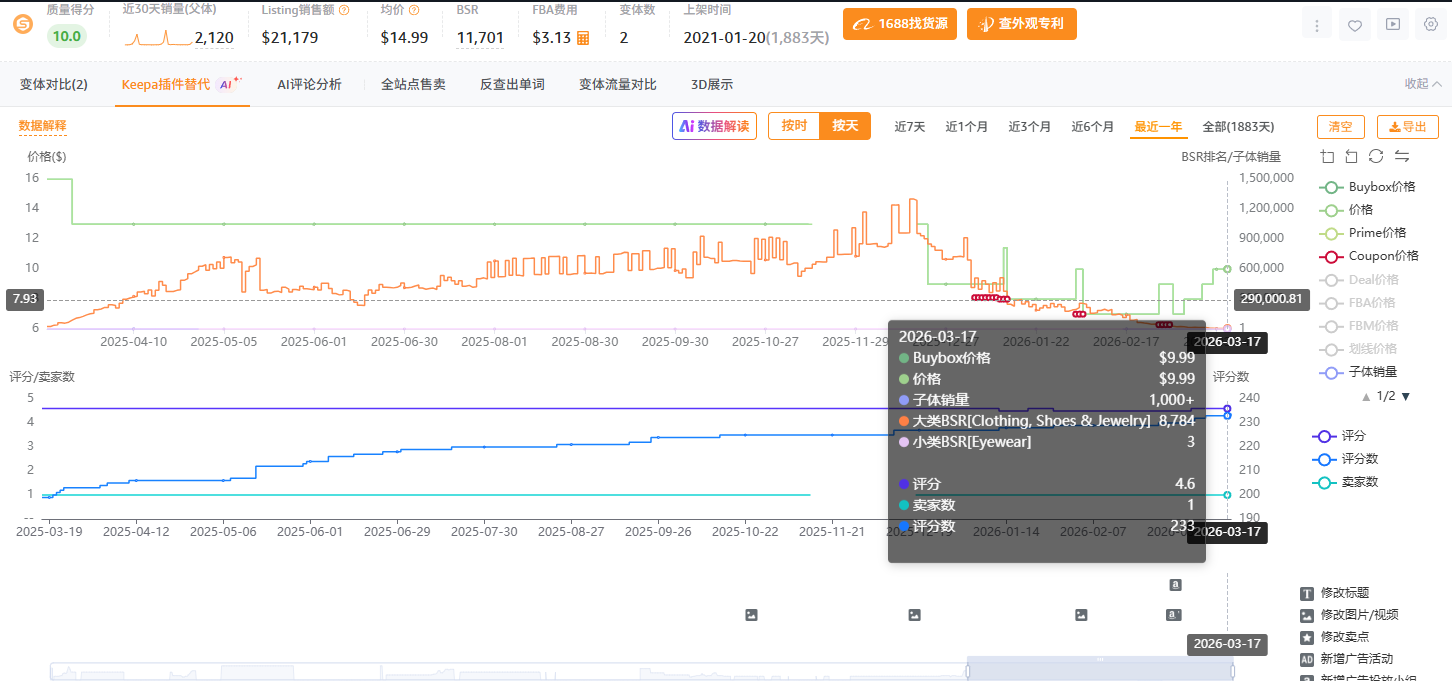
Task: Open the three-dot more options menu
Action: coord(1318,26)
